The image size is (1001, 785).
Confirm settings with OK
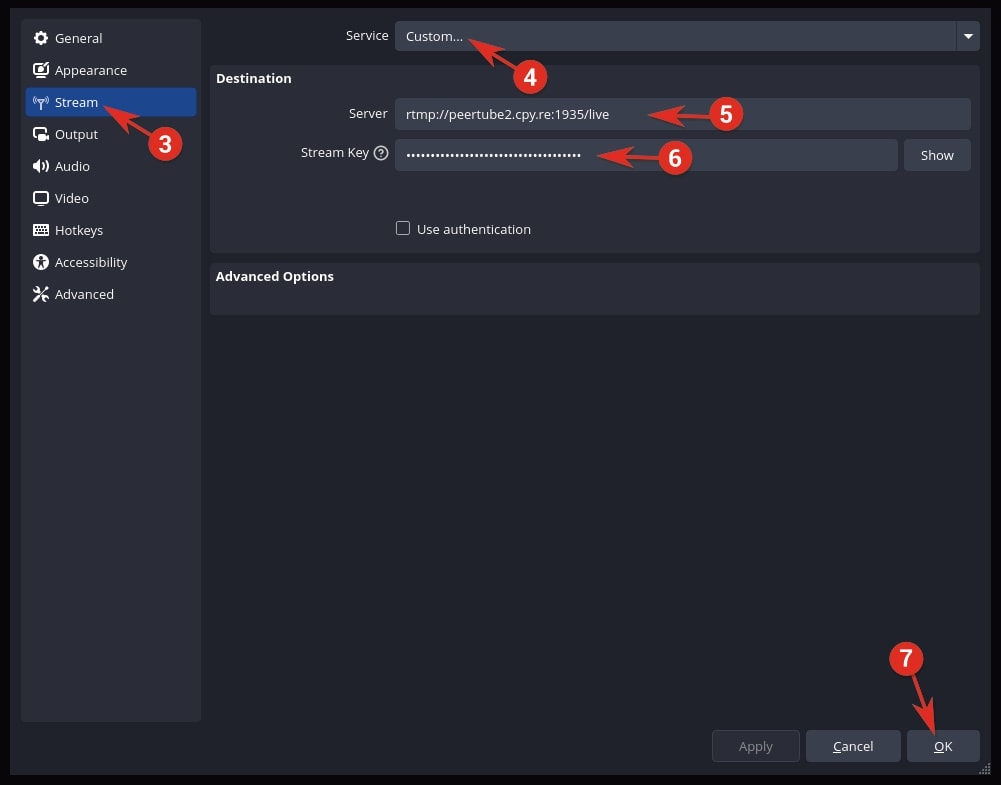[x=942, y=746]
